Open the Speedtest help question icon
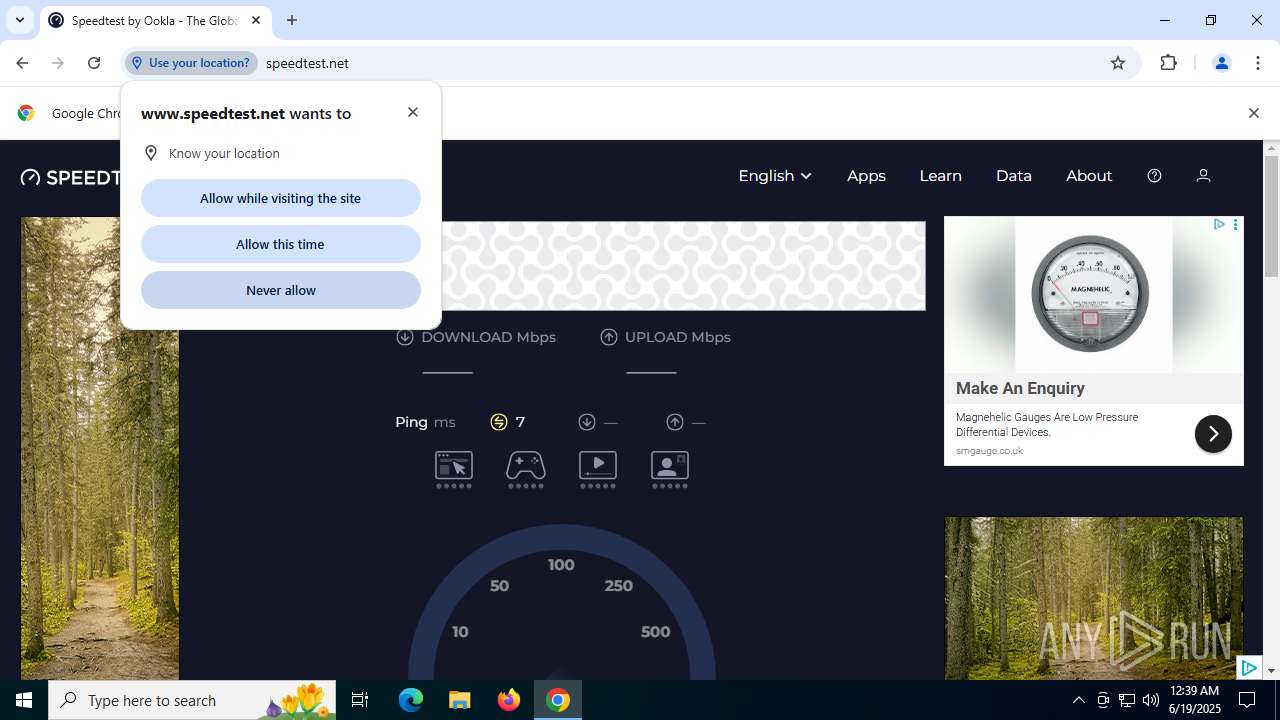The height and width of the screenshot is (720, 1280). point(1154,176)
